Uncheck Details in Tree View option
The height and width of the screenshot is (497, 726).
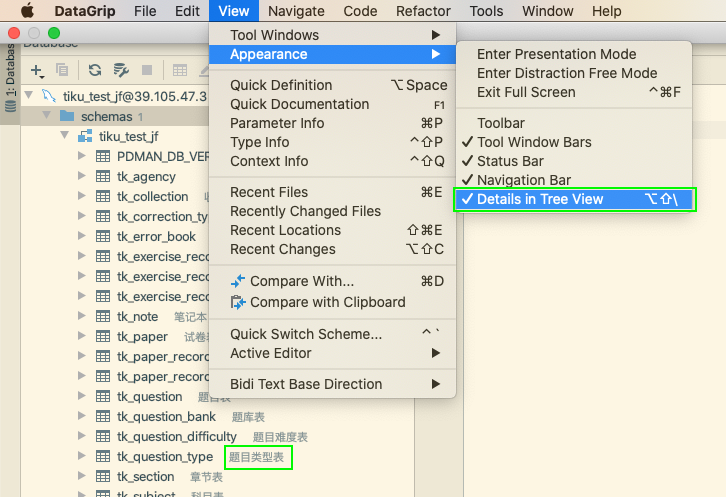[540, 199]
